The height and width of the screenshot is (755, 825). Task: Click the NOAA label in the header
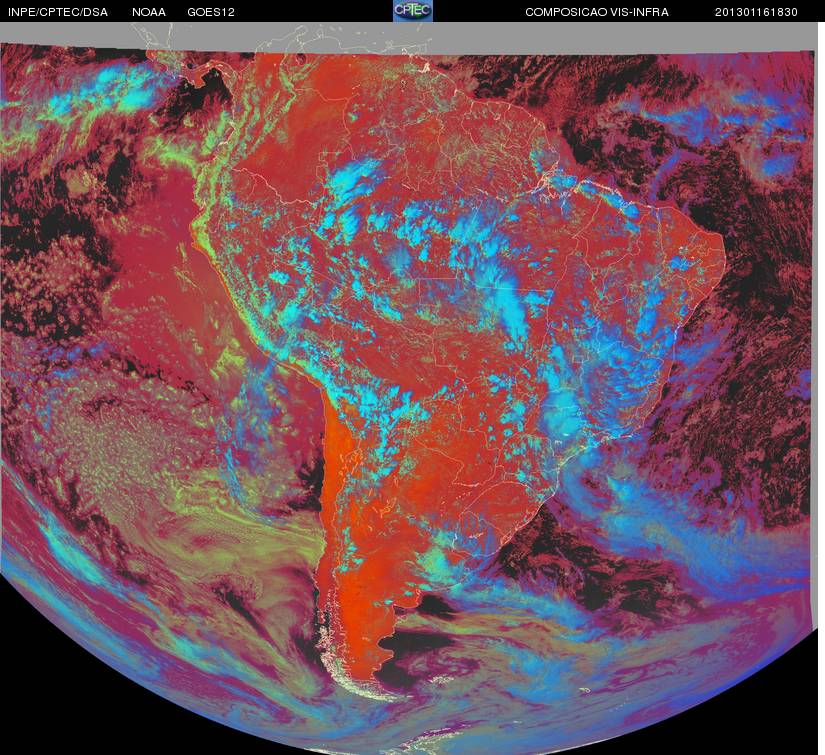tap(149, 12)
